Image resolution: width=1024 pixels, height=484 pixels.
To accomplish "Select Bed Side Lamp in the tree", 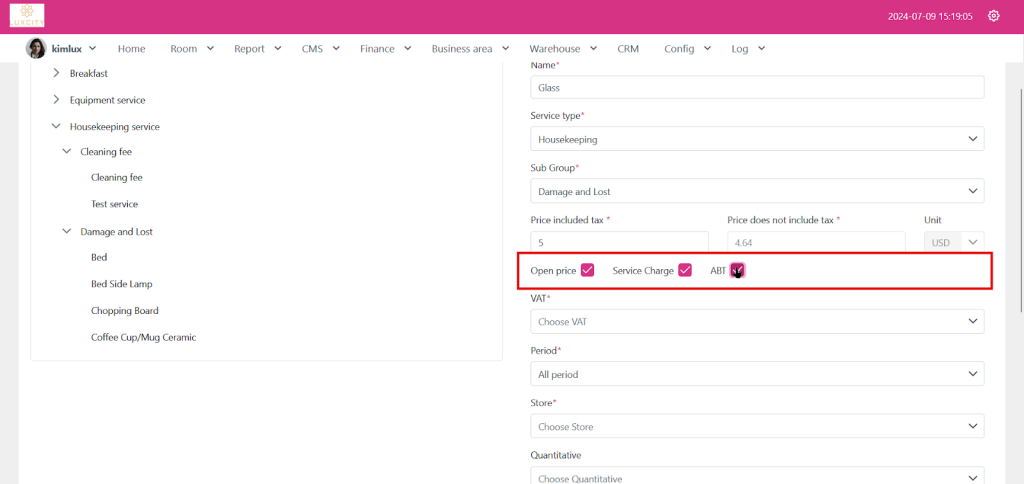I will point(121,284).
